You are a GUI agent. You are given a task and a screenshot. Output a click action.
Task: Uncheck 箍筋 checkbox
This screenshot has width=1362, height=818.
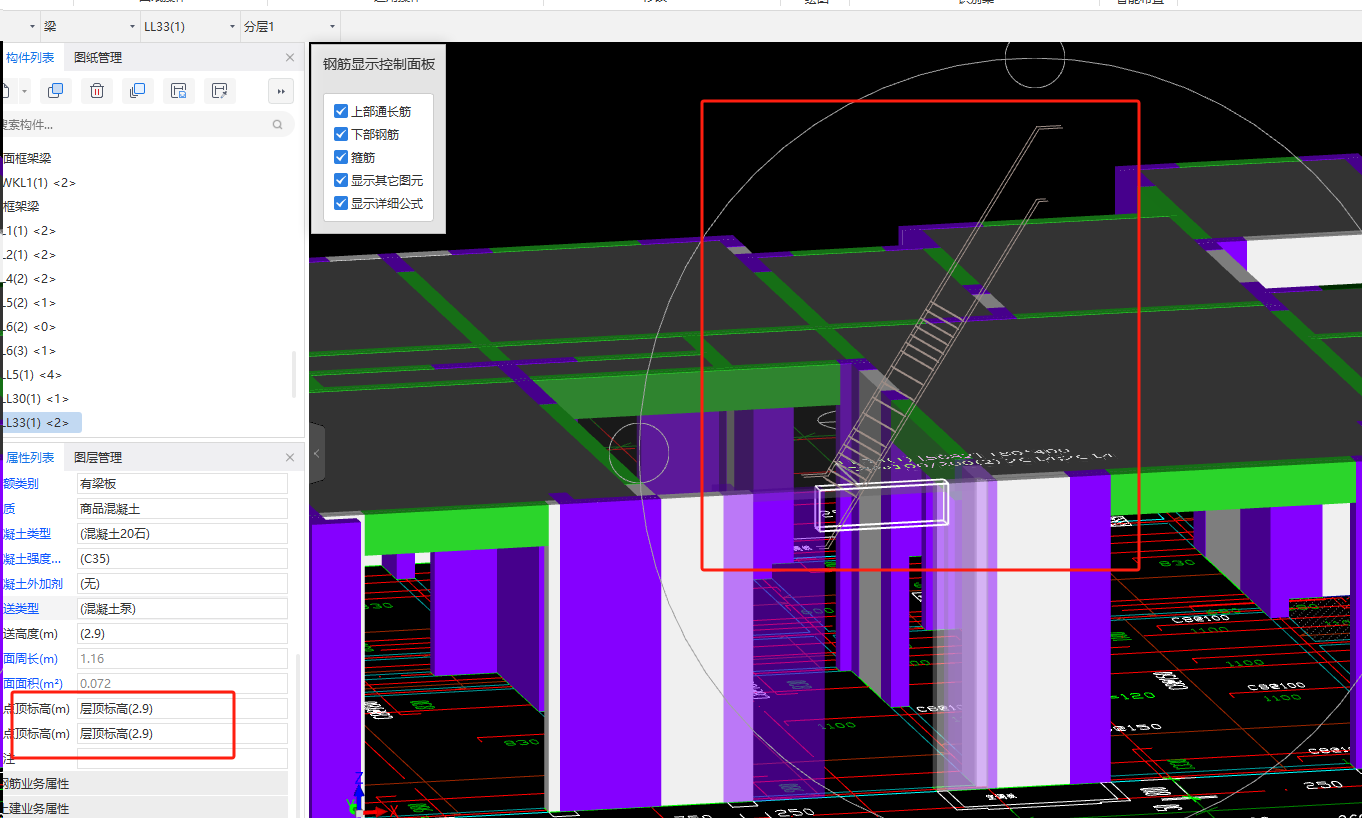(x=341, y=157)
